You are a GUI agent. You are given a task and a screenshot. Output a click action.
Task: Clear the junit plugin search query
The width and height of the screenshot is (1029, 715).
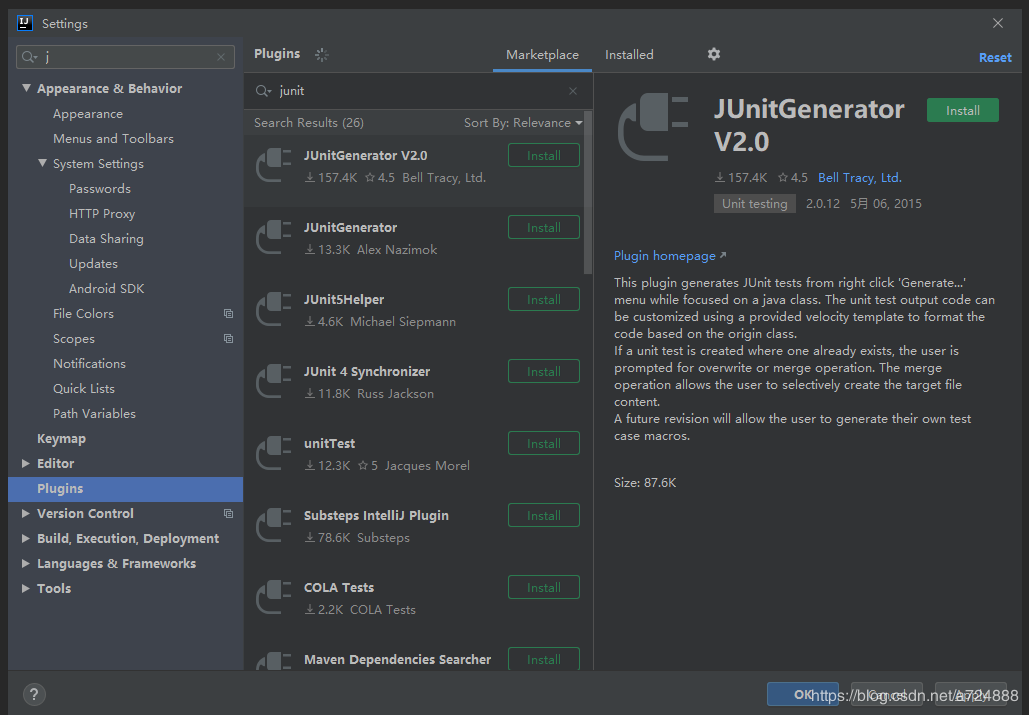573,91
